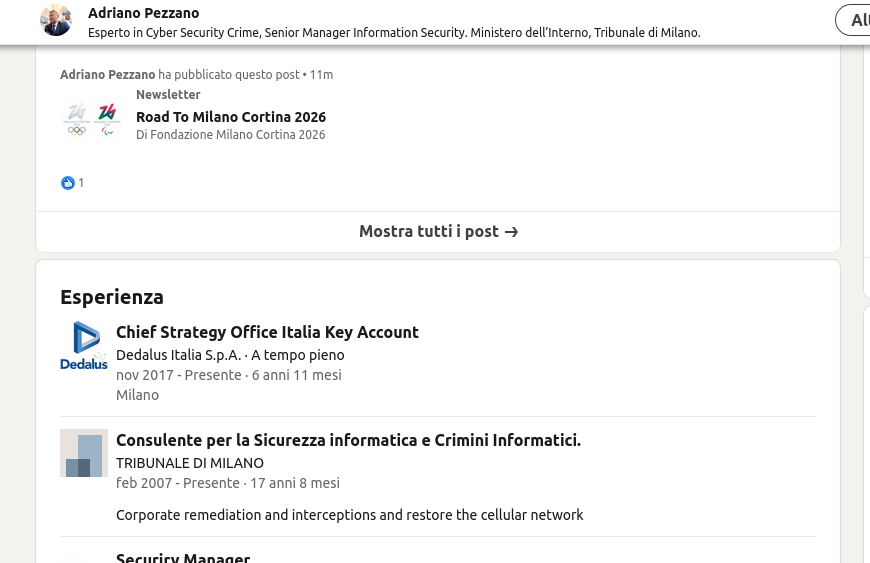This screenshot has height=563, width=870.
Task: Click the 'Esperienza' section heading
Action: (112, 297)
